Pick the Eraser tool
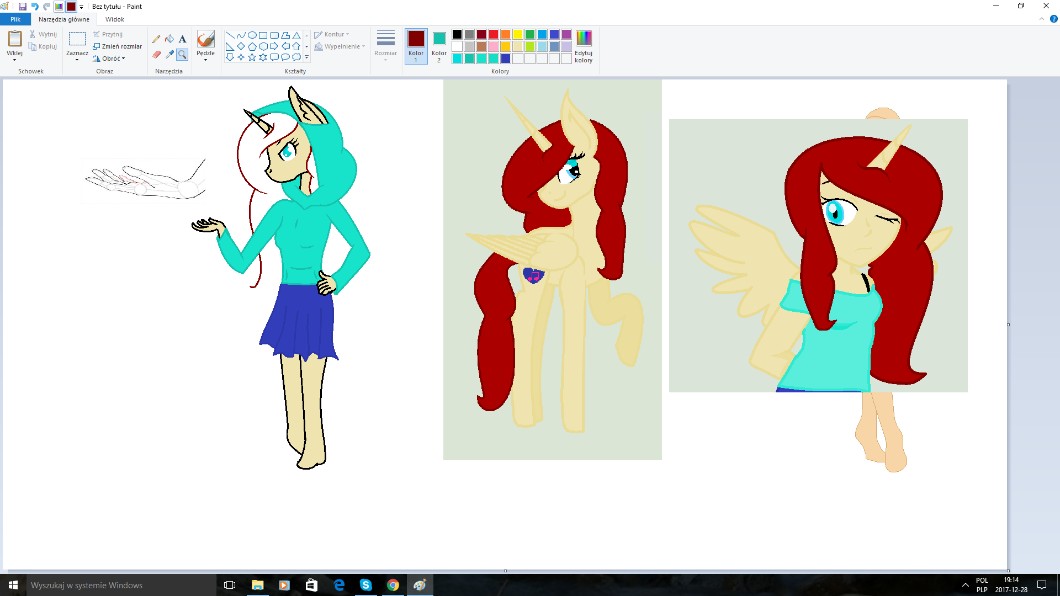Image resolution: width=1060 pixels, height=596 pixels. tap(156, 54)
